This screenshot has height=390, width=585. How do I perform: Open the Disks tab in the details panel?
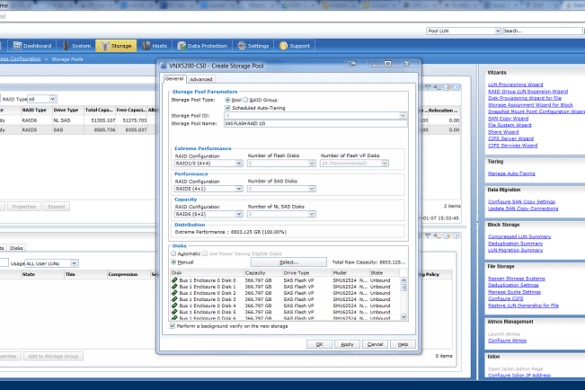click(x=16, y=248)
